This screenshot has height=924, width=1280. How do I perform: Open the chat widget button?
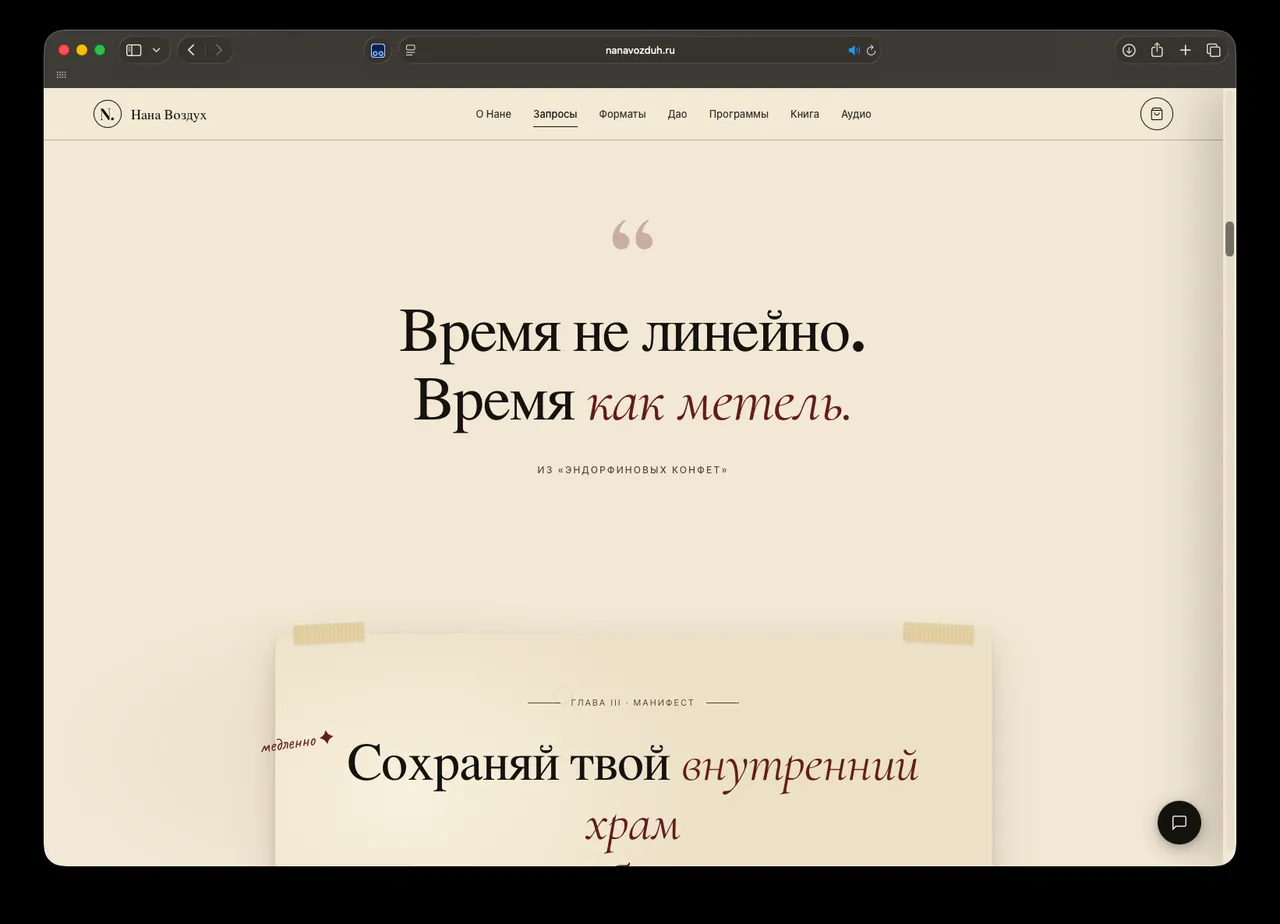[1179, 822]
